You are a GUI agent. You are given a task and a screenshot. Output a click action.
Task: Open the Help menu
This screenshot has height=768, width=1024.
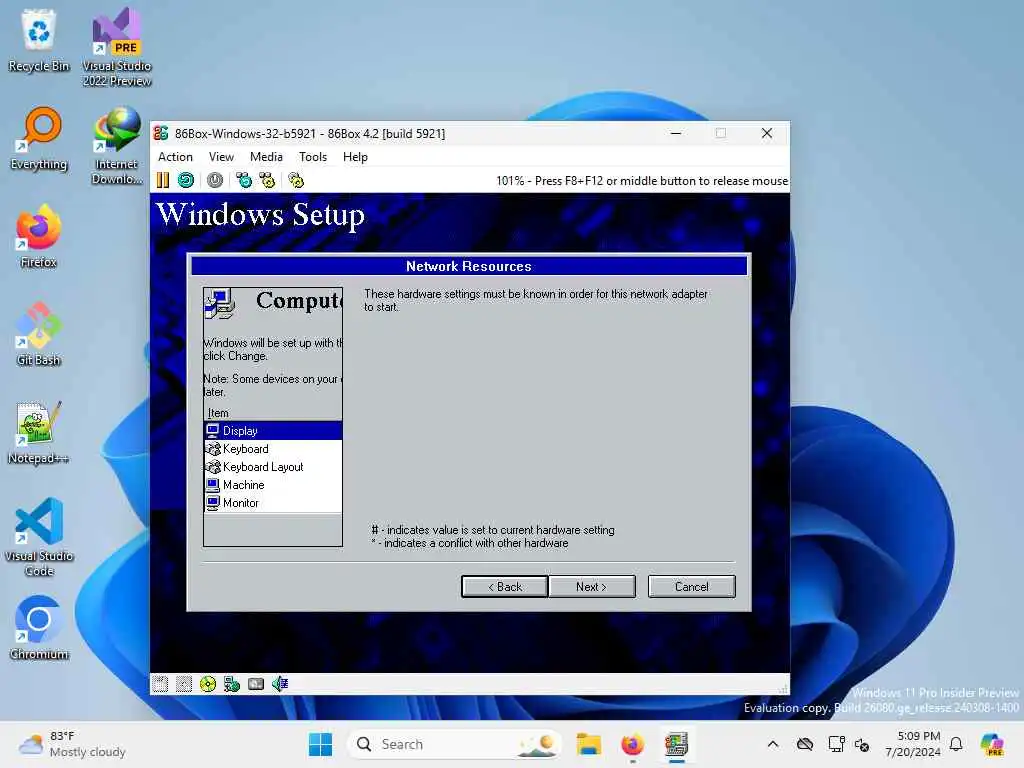pyautogui.click(x=355, y=157)
